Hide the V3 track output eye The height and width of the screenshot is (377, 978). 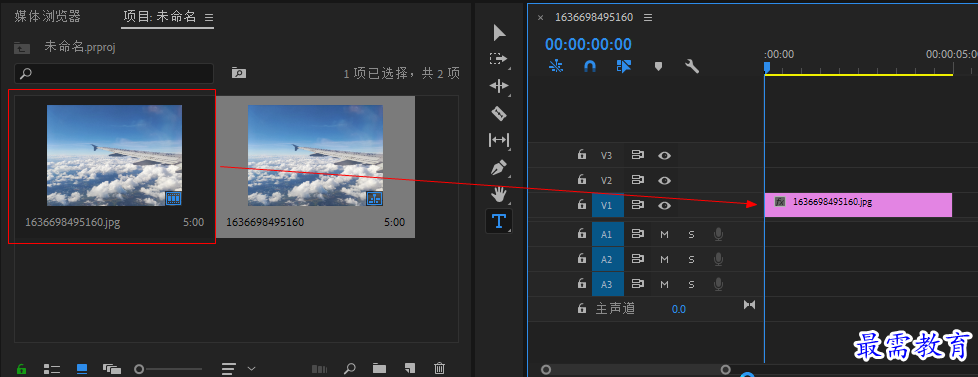664,155
